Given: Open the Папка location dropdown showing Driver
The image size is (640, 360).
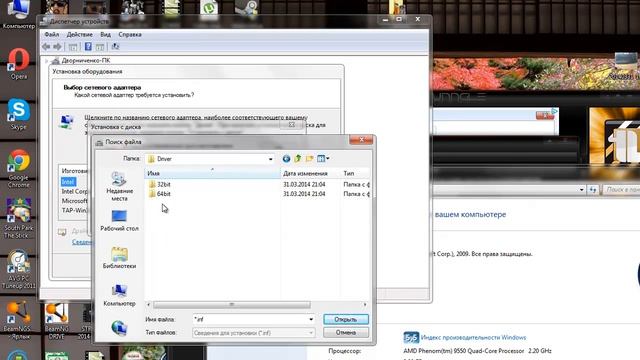Looking at the screenshot, I should click(x=211, y=159).
